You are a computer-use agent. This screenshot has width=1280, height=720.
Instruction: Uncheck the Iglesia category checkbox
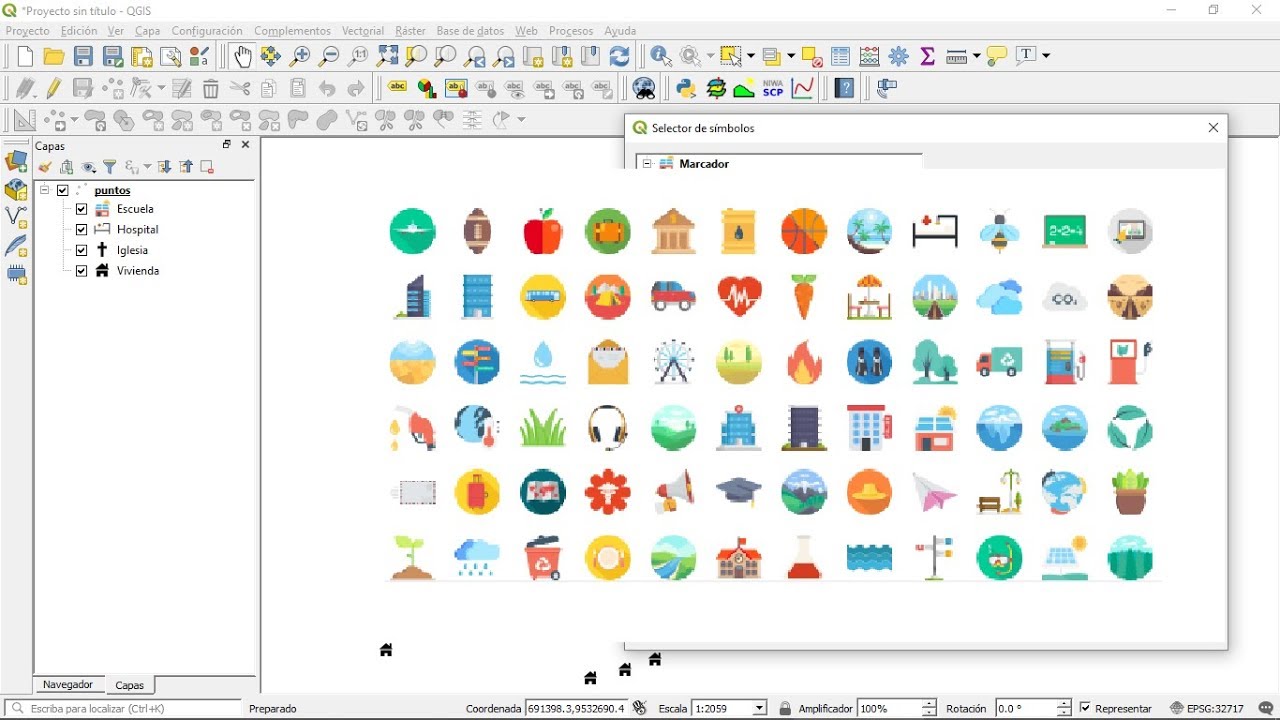coord(82,250)
